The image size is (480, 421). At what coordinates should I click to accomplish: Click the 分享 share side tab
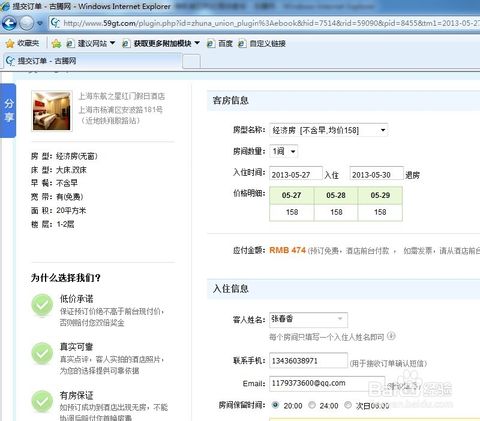click(8, 111)
